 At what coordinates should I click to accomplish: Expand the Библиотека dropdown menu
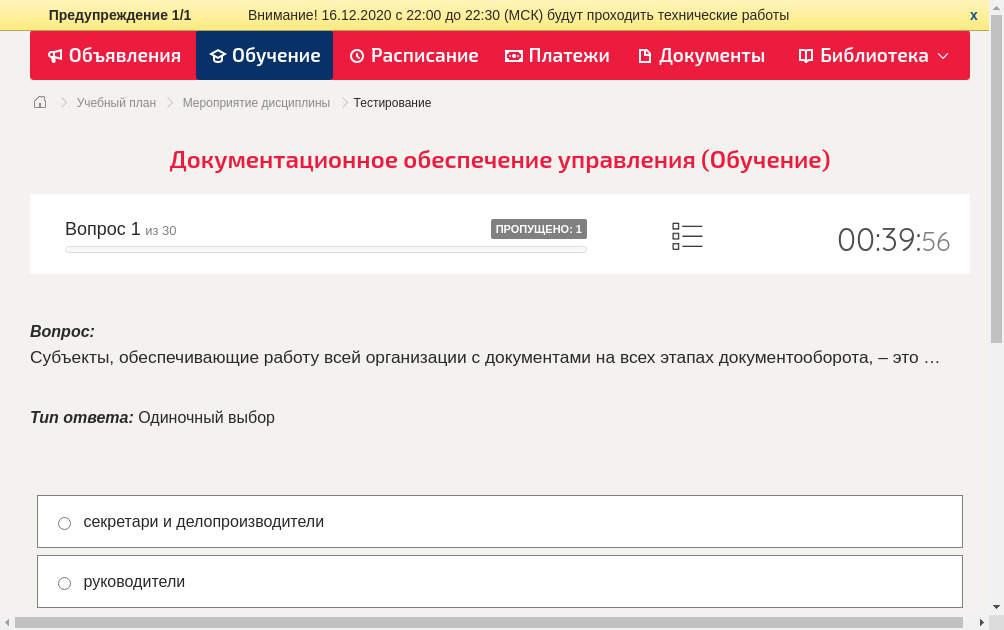point(942,56)
